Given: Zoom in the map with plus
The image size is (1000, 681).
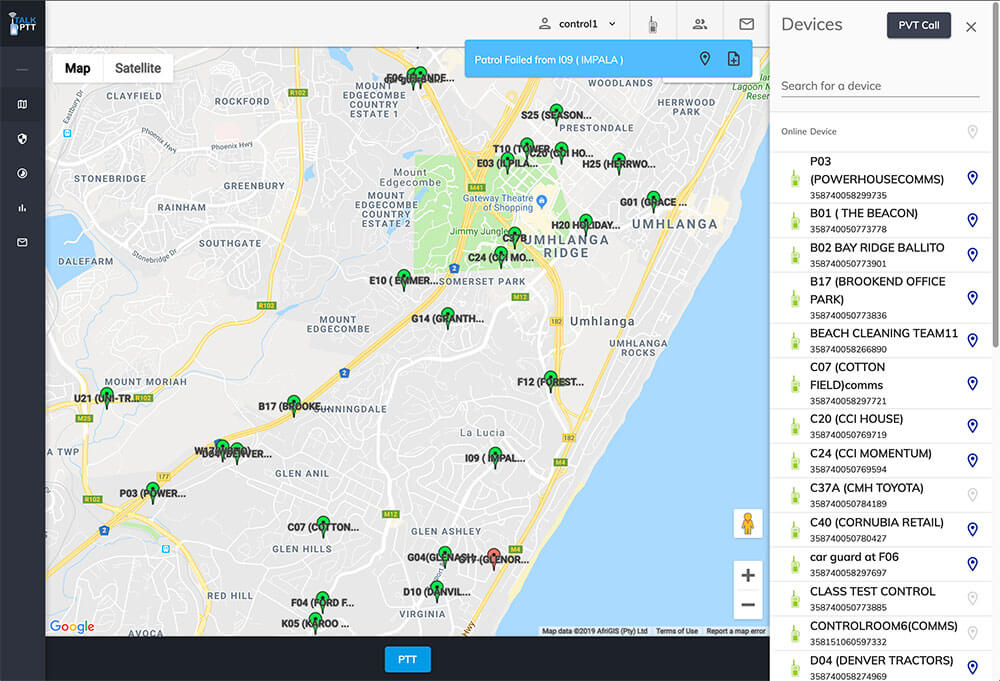Looking at the screenshot, I should [747, 575].
